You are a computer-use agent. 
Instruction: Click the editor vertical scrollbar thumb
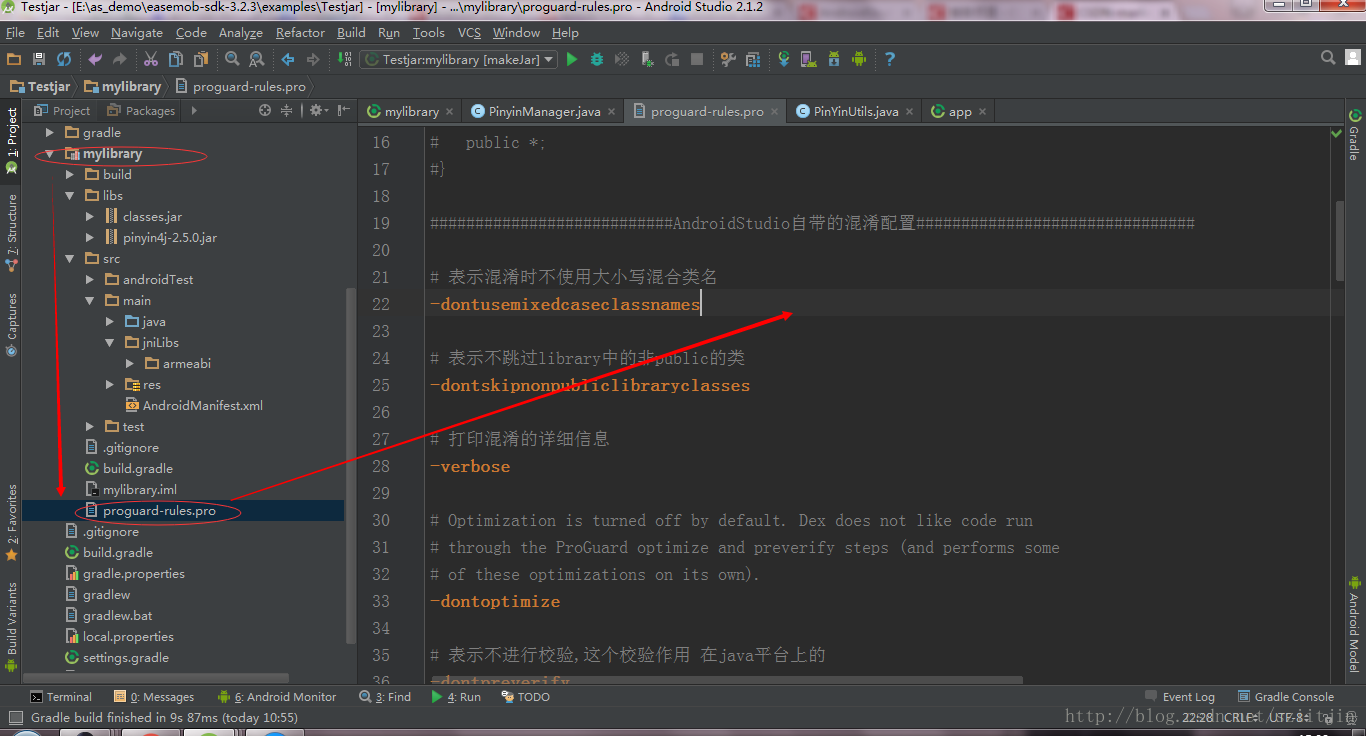(1339, 240)
